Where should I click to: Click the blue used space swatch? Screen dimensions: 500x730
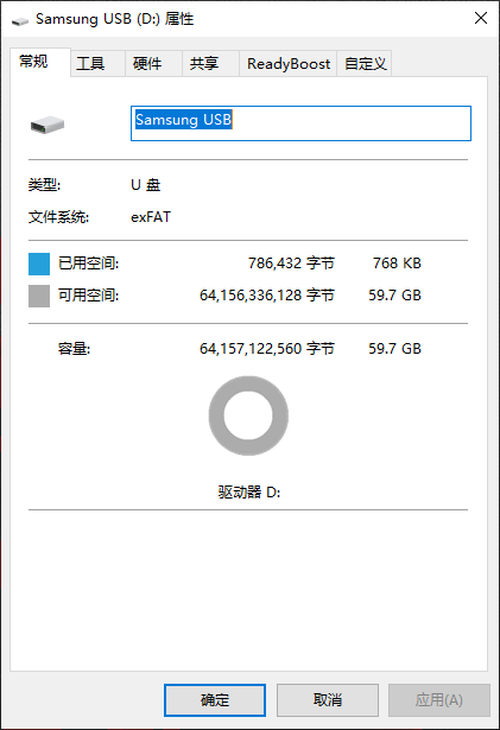39,264
